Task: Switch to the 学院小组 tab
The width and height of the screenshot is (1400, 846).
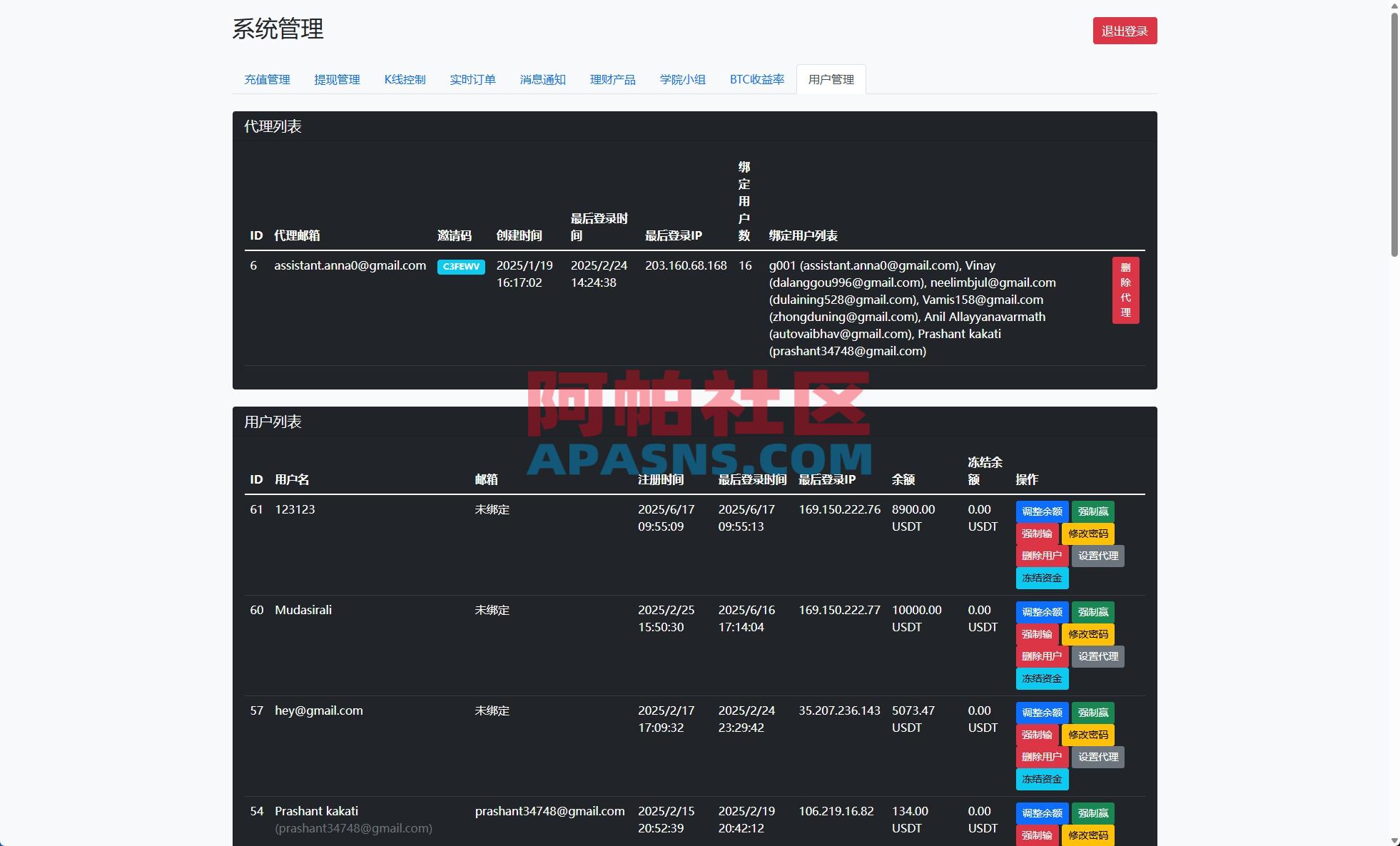Action: tap(683, 79)
